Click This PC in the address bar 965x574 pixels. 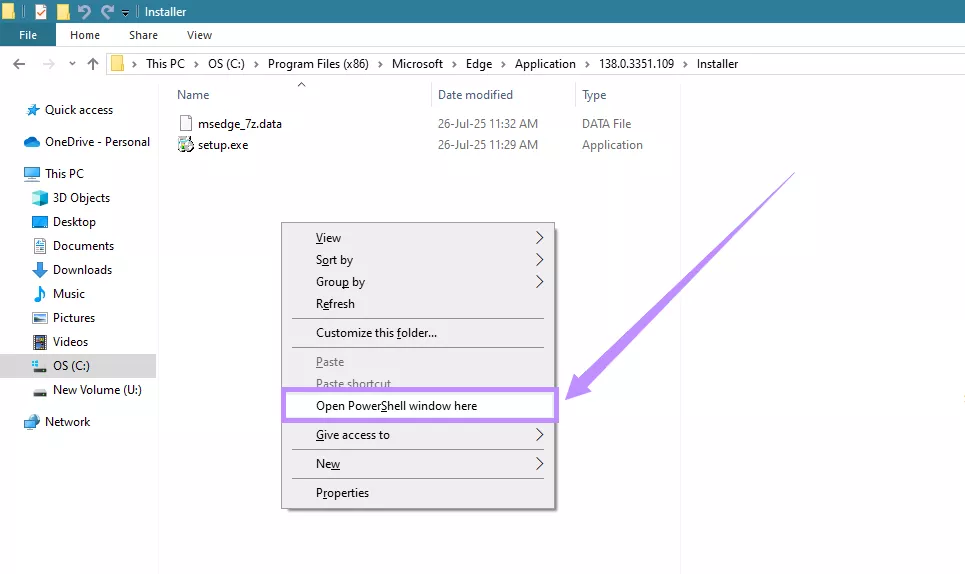[x=165, y=64]
